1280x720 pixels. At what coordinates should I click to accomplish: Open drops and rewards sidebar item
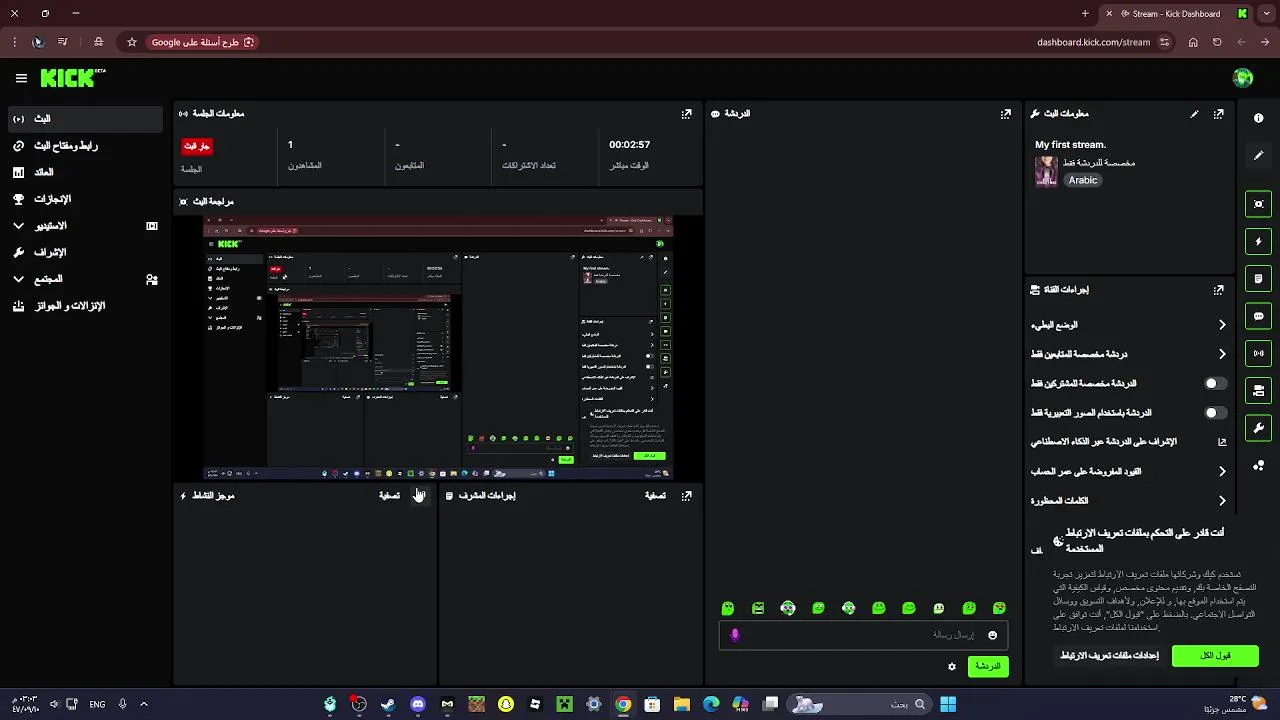(x=84, y=306)
